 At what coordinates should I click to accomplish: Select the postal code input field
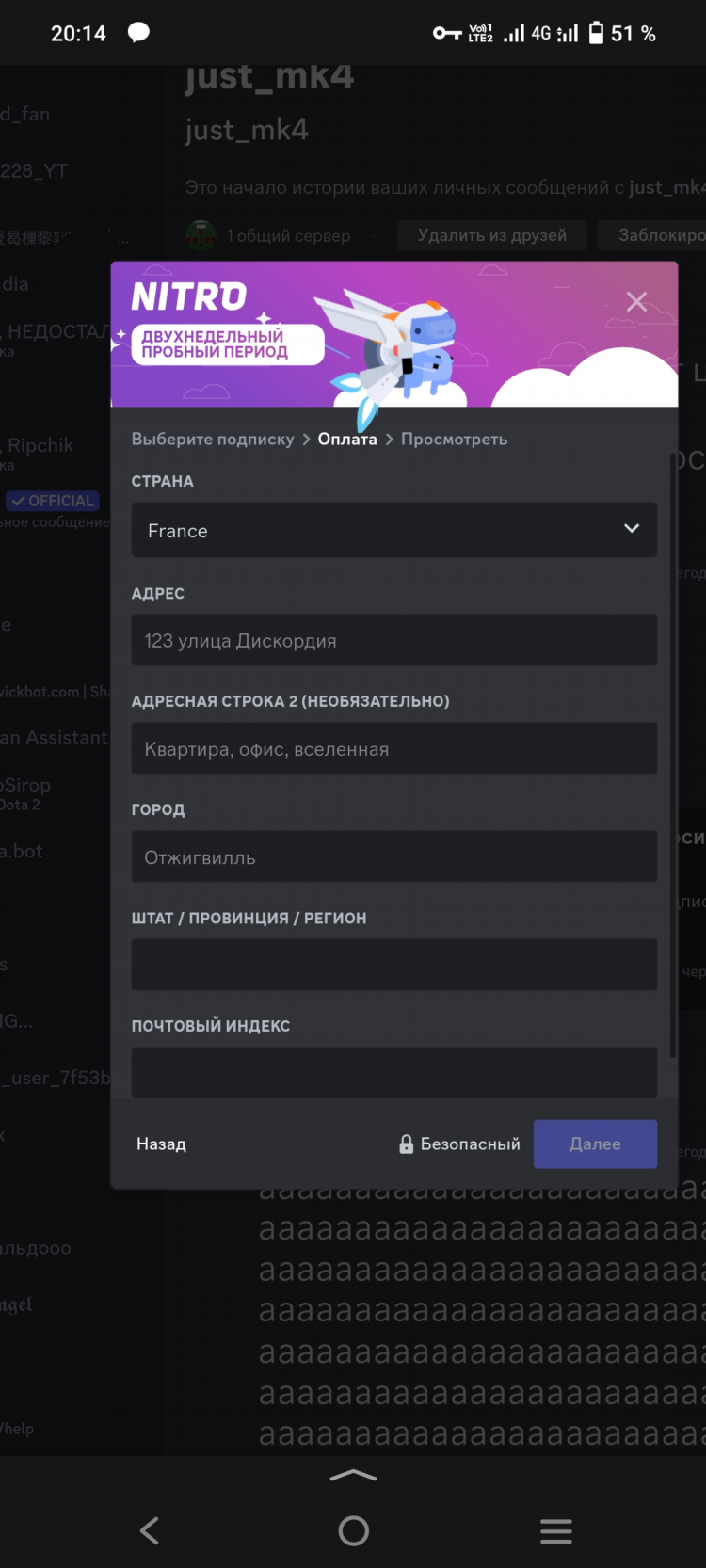(394, 1073)
